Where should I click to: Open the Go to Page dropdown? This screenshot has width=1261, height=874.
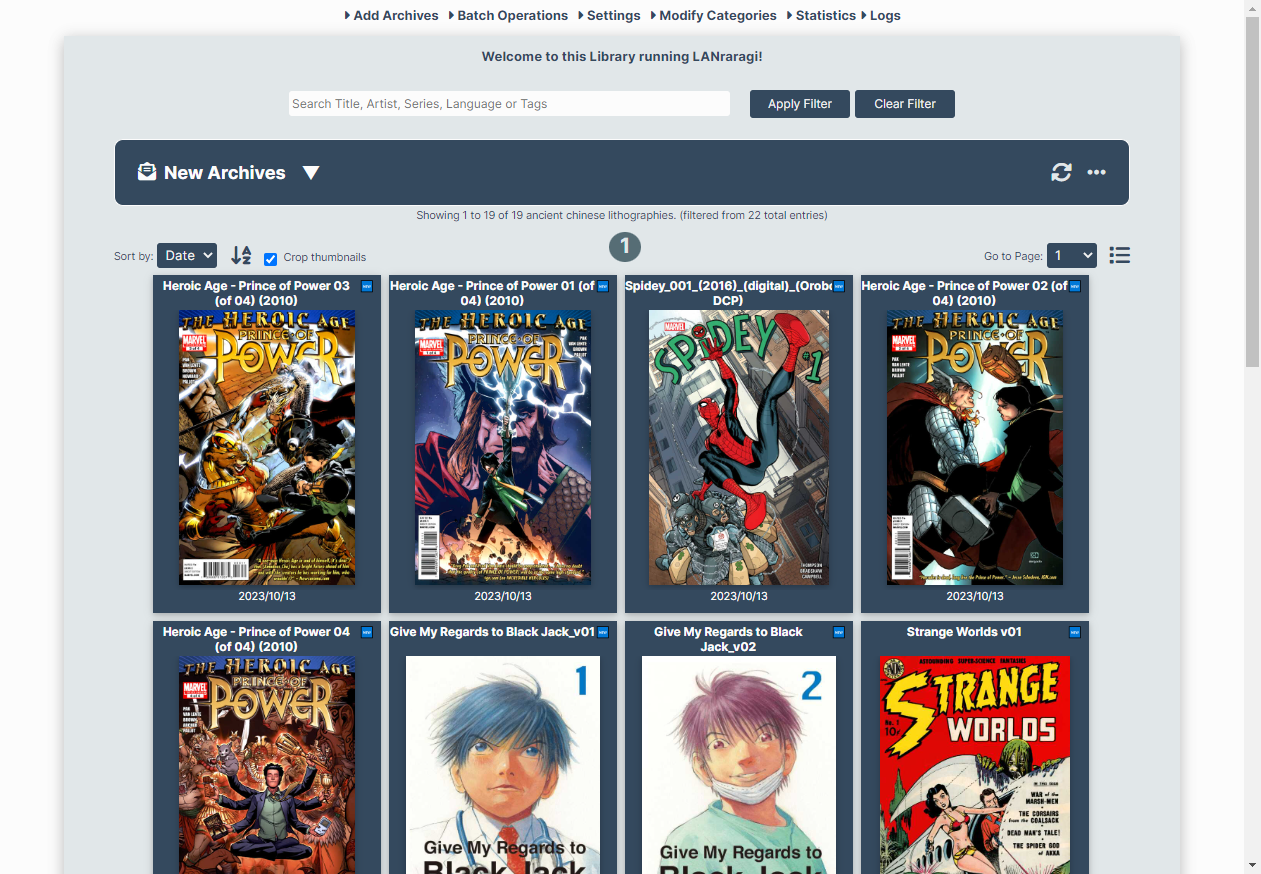1072,255
